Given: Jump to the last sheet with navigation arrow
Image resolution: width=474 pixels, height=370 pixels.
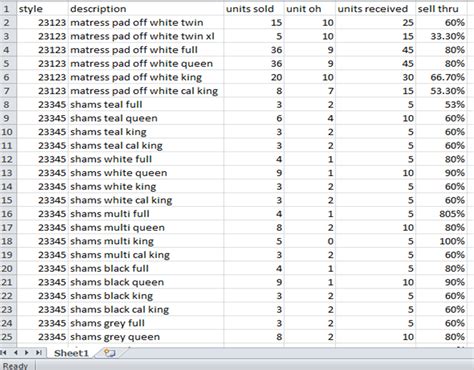Looking at the screenshot, I should click(38, 353).
